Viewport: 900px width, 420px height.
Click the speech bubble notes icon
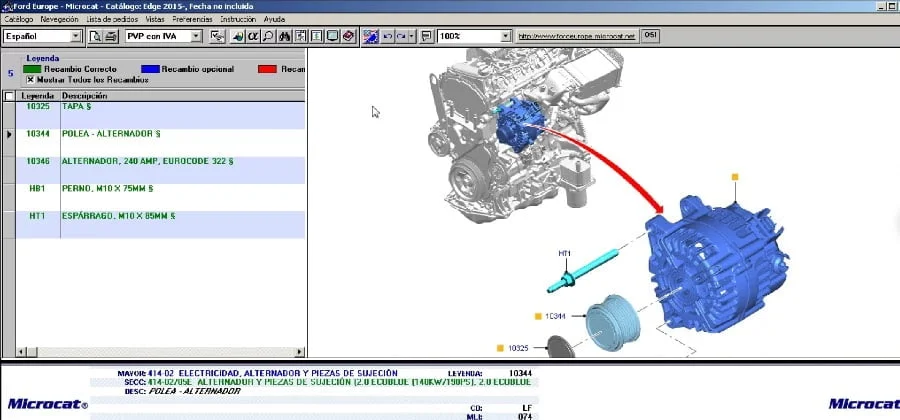426,36
